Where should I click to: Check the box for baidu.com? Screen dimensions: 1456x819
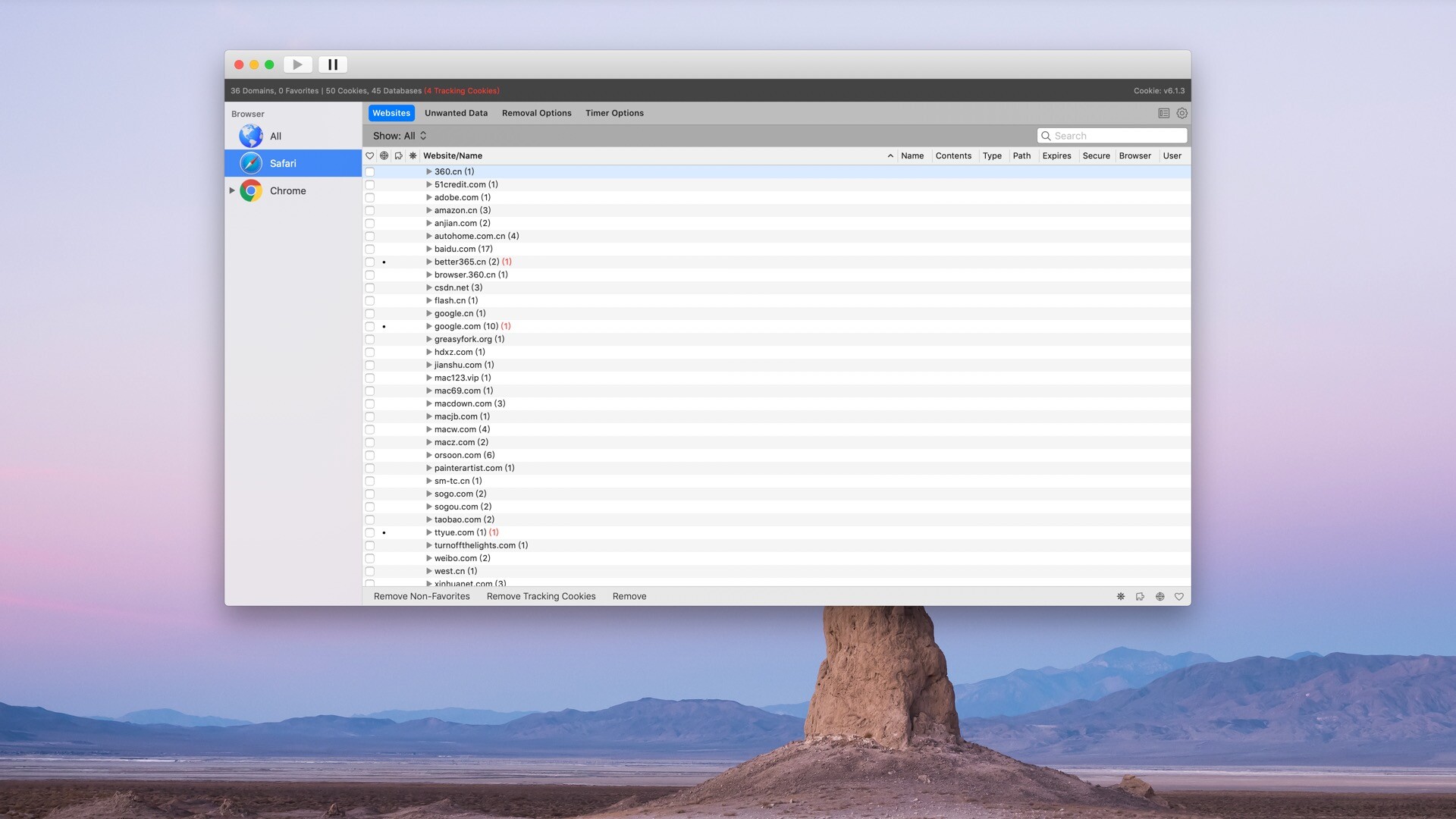pos(370,249)
